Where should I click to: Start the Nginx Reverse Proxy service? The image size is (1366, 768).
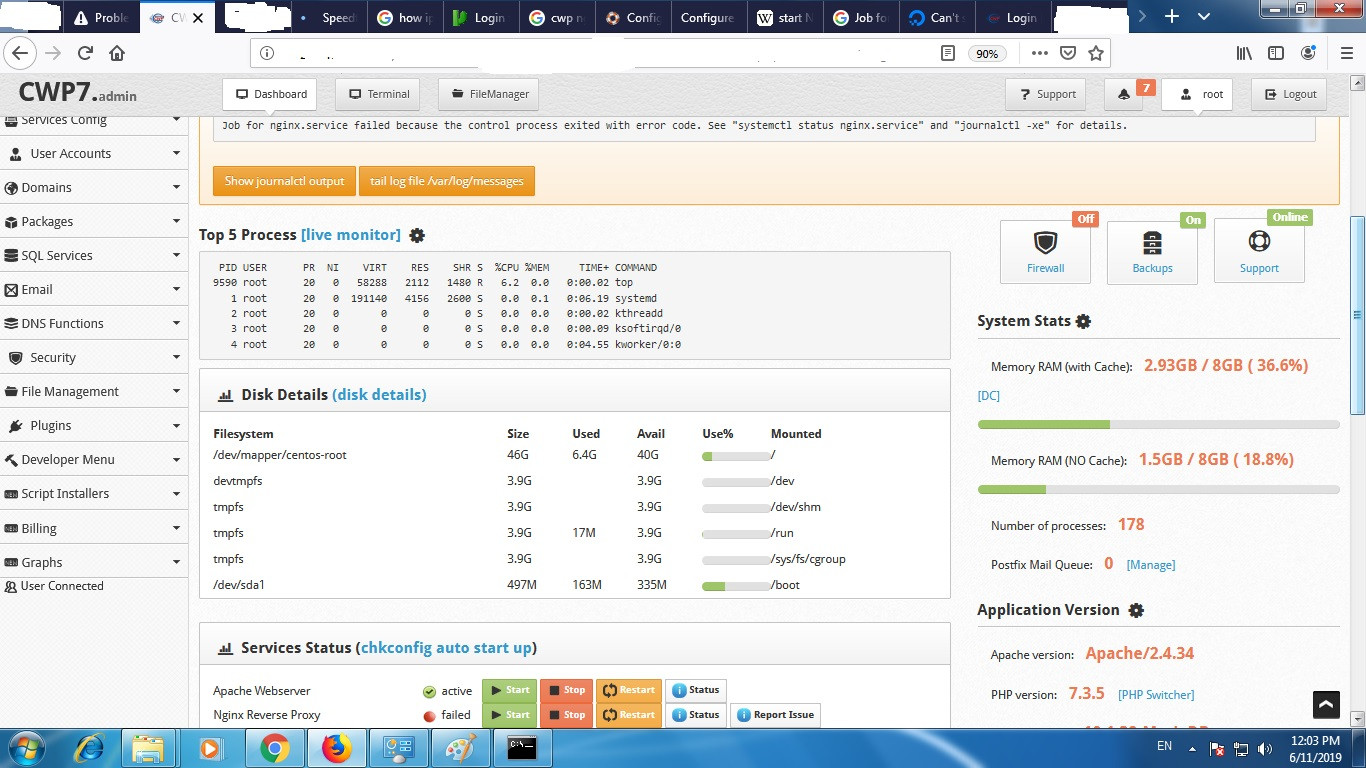click(509, 715)
